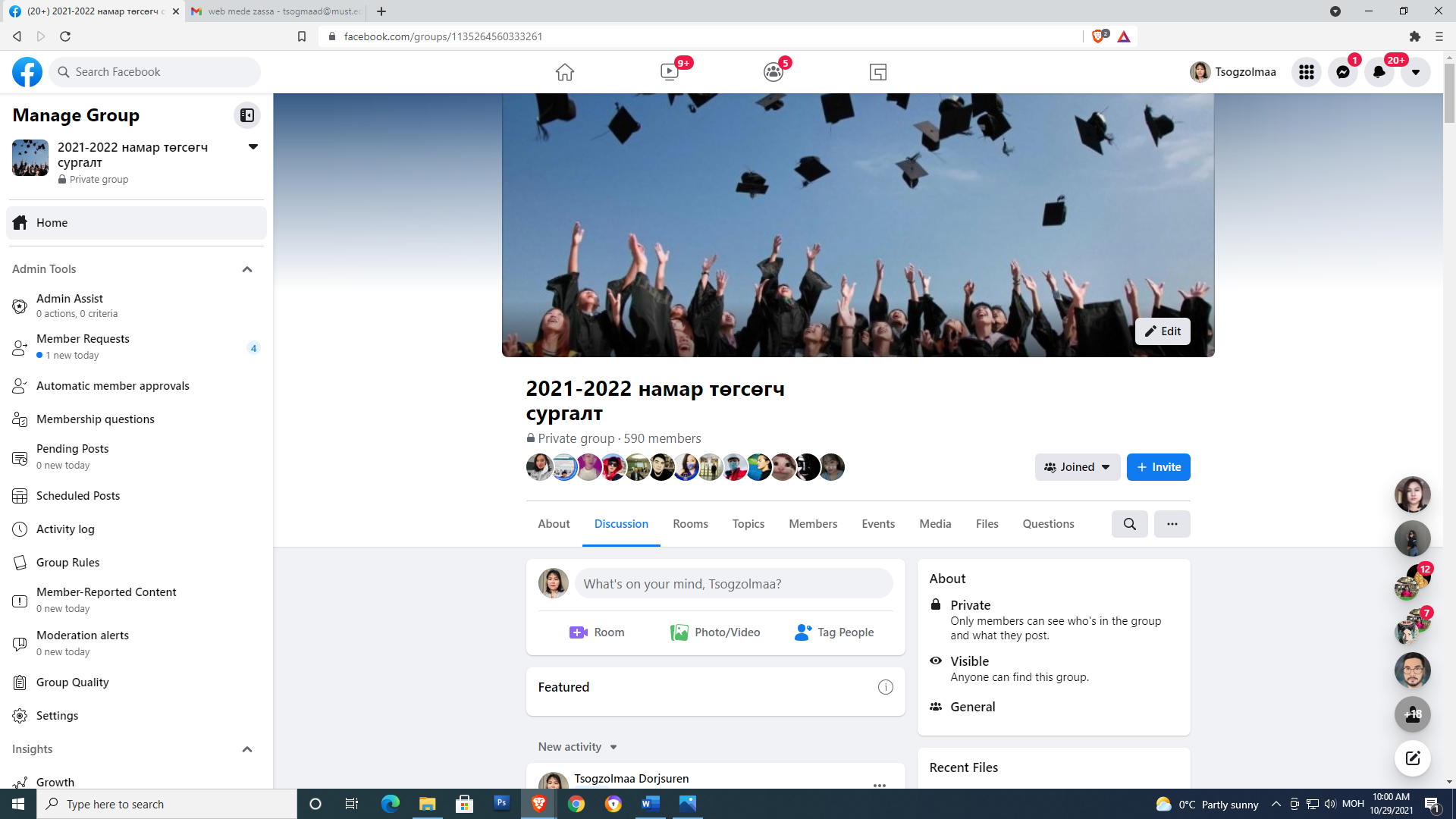This screenshot has width=1456, height=819.
Task: Open Messenger chats icon
Action: pyautogui.click(x=1343, y=72)
